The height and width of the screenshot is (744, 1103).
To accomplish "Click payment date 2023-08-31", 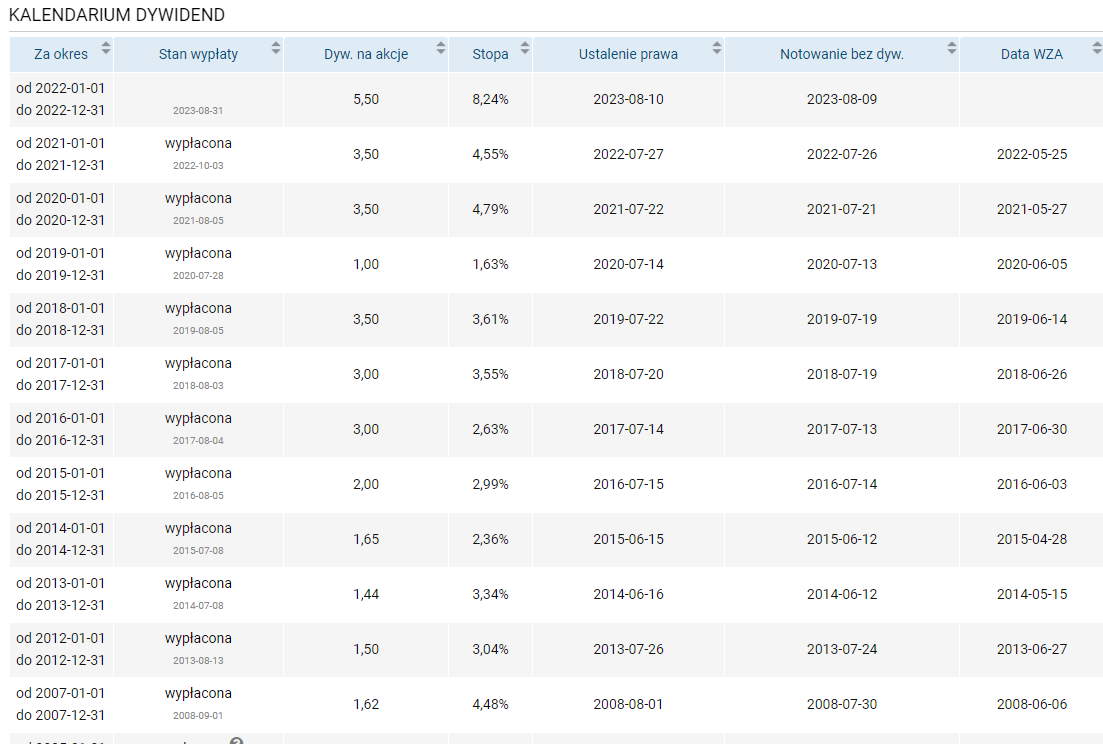I will tap(198, 110).
